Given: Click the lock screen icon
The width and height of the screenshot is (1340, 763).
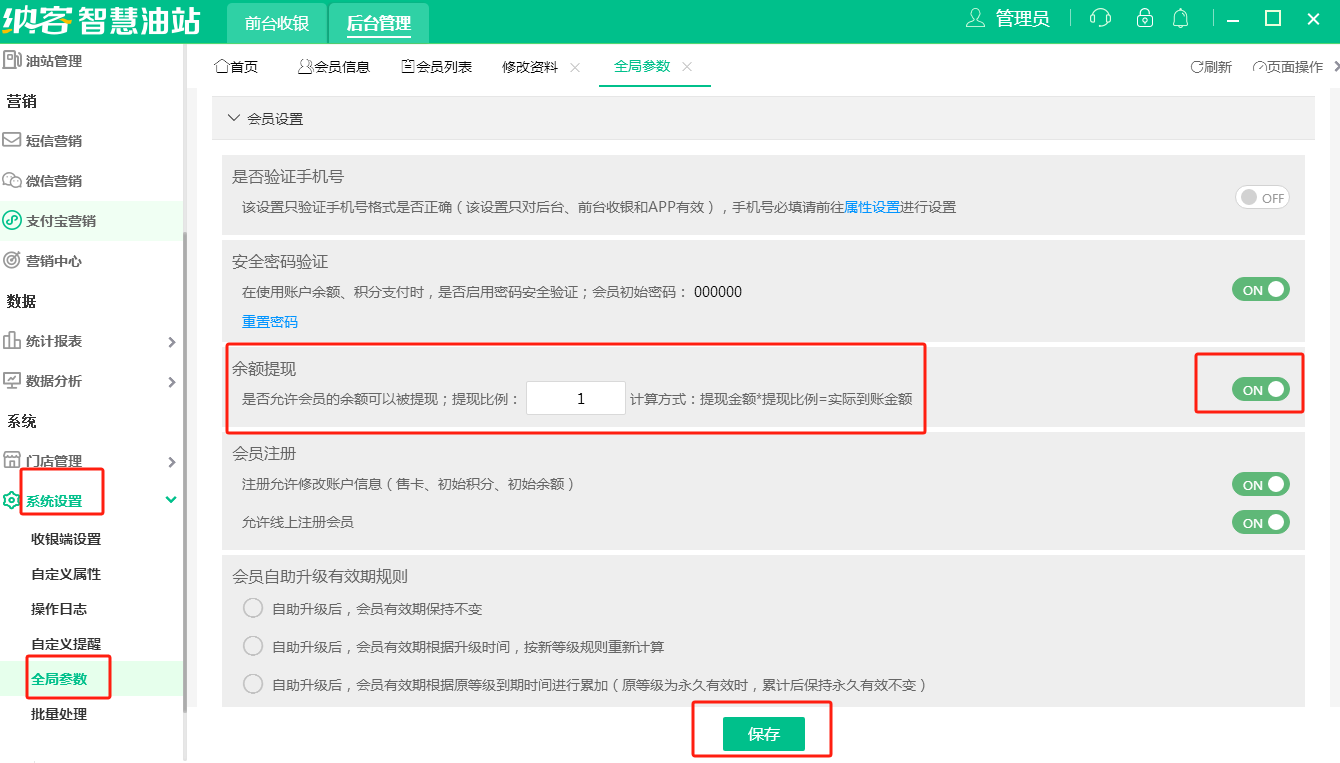Looking at the screenshot, I should pyautogui.click(x=1145, y=19).
